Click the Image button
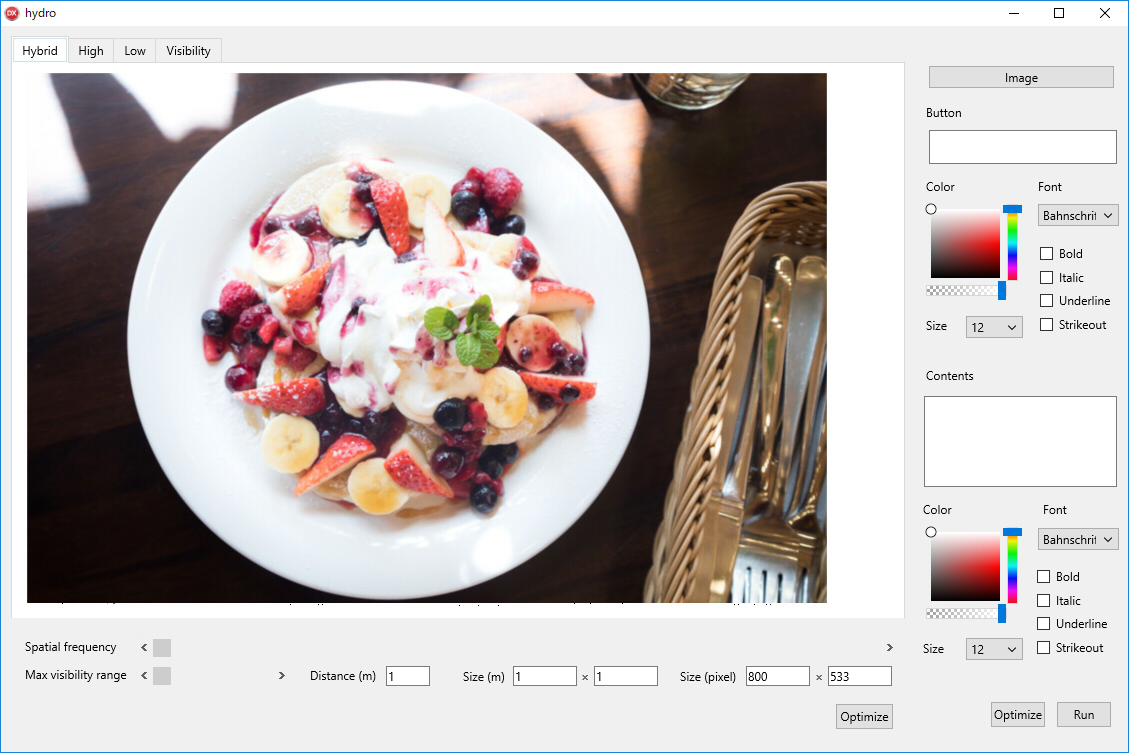 (1021, 78)
